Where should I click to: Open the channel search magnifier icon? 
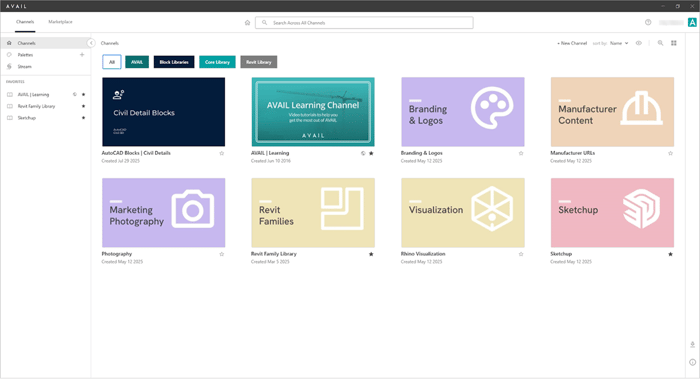660,43
